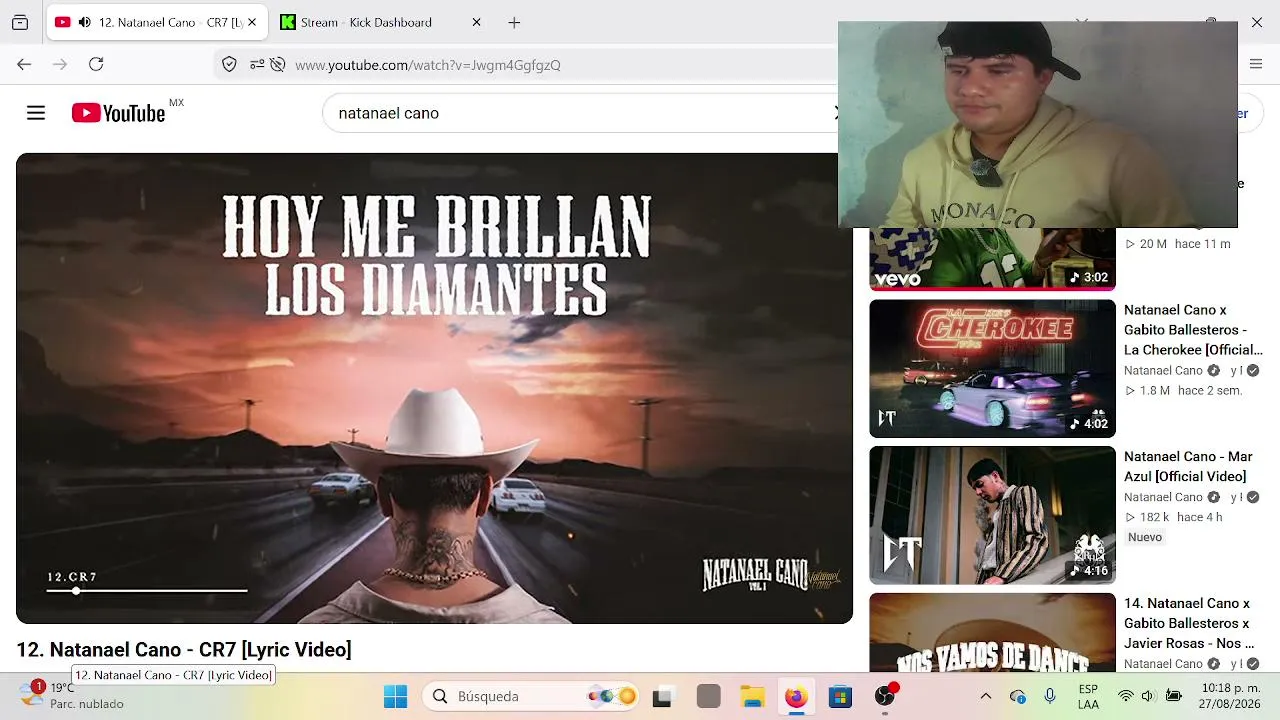Click the 'Nuevo' badge on Mar Azul
1280x720 pixels.
(x=1145, y=537)
